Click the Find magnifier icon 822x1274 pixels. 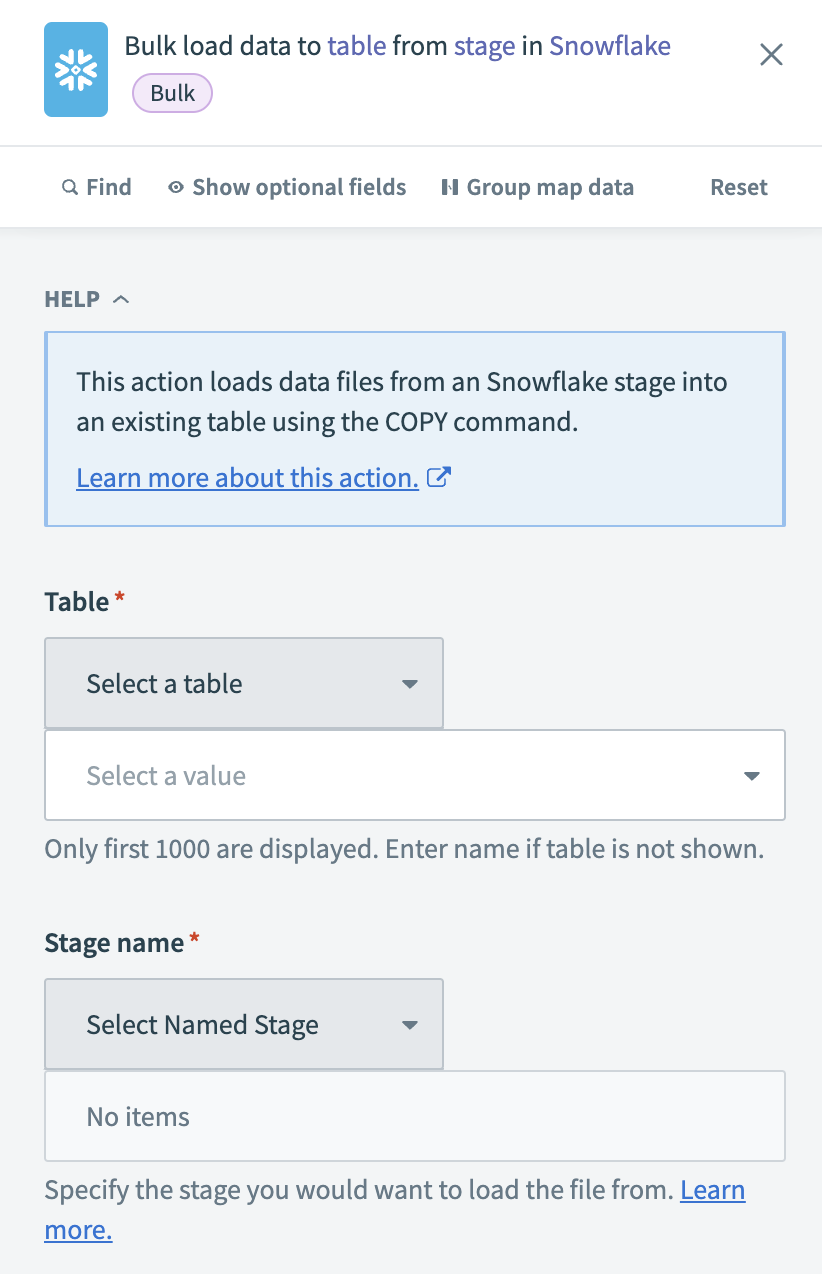coord(69,187)
